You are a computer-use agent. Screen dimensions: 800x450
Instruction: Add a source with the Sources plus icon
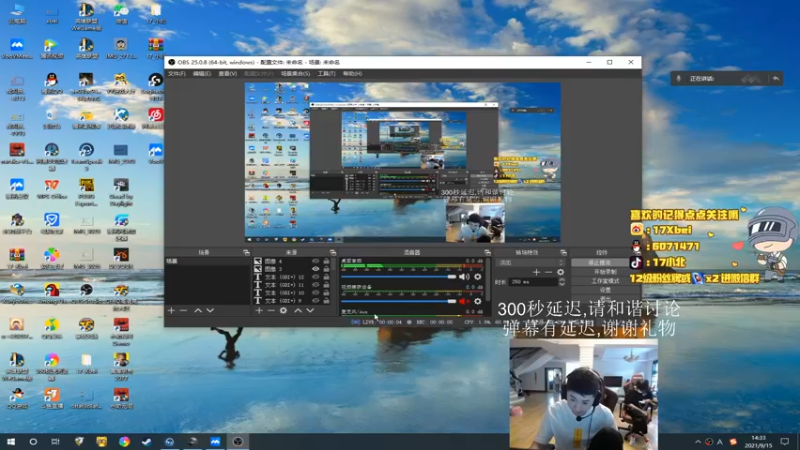point(259,310)
